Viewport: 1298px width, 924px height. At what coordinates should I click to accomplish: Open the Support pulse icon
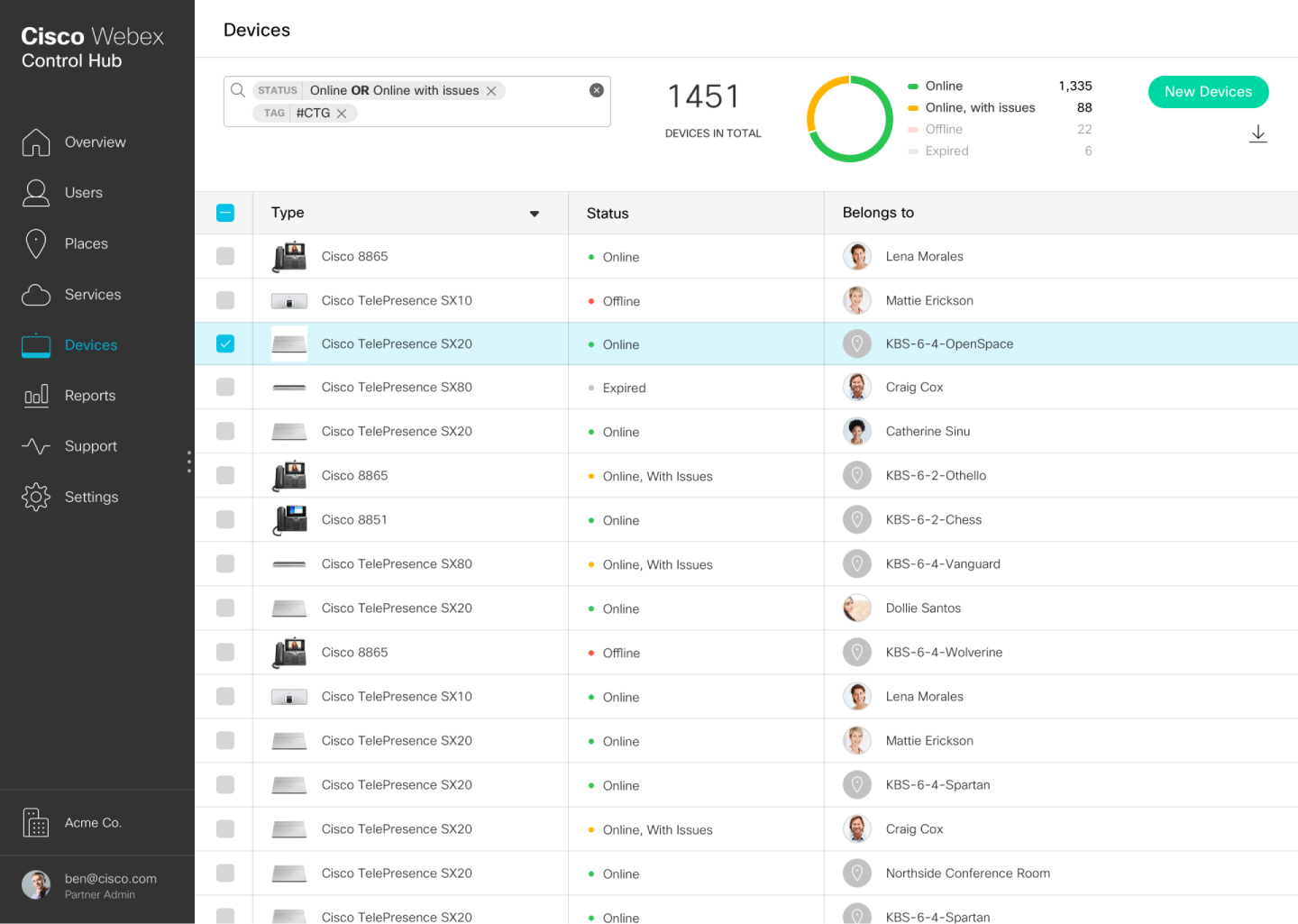point(36,446)
